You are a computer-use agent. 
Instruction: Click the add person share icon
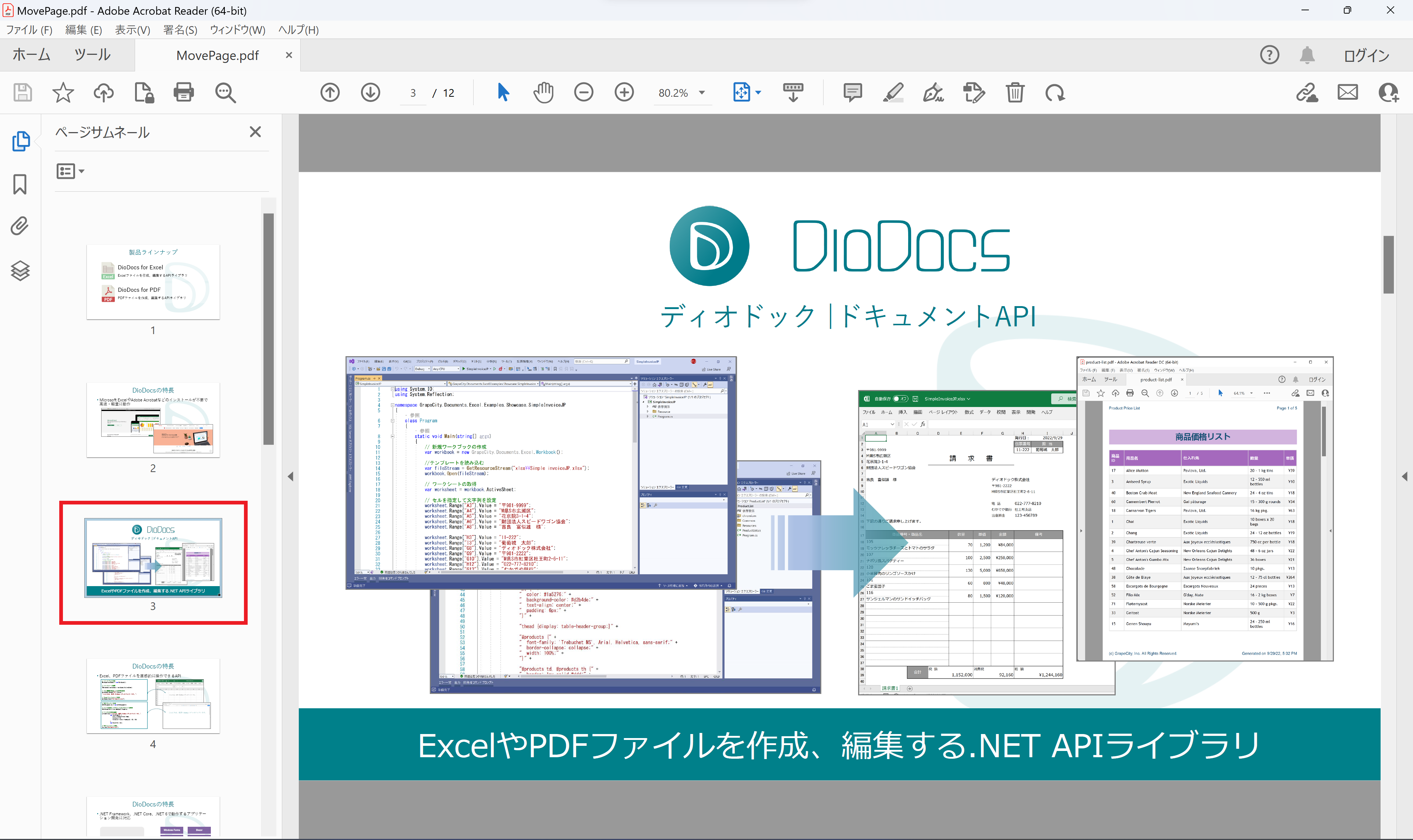point(1389,92)
